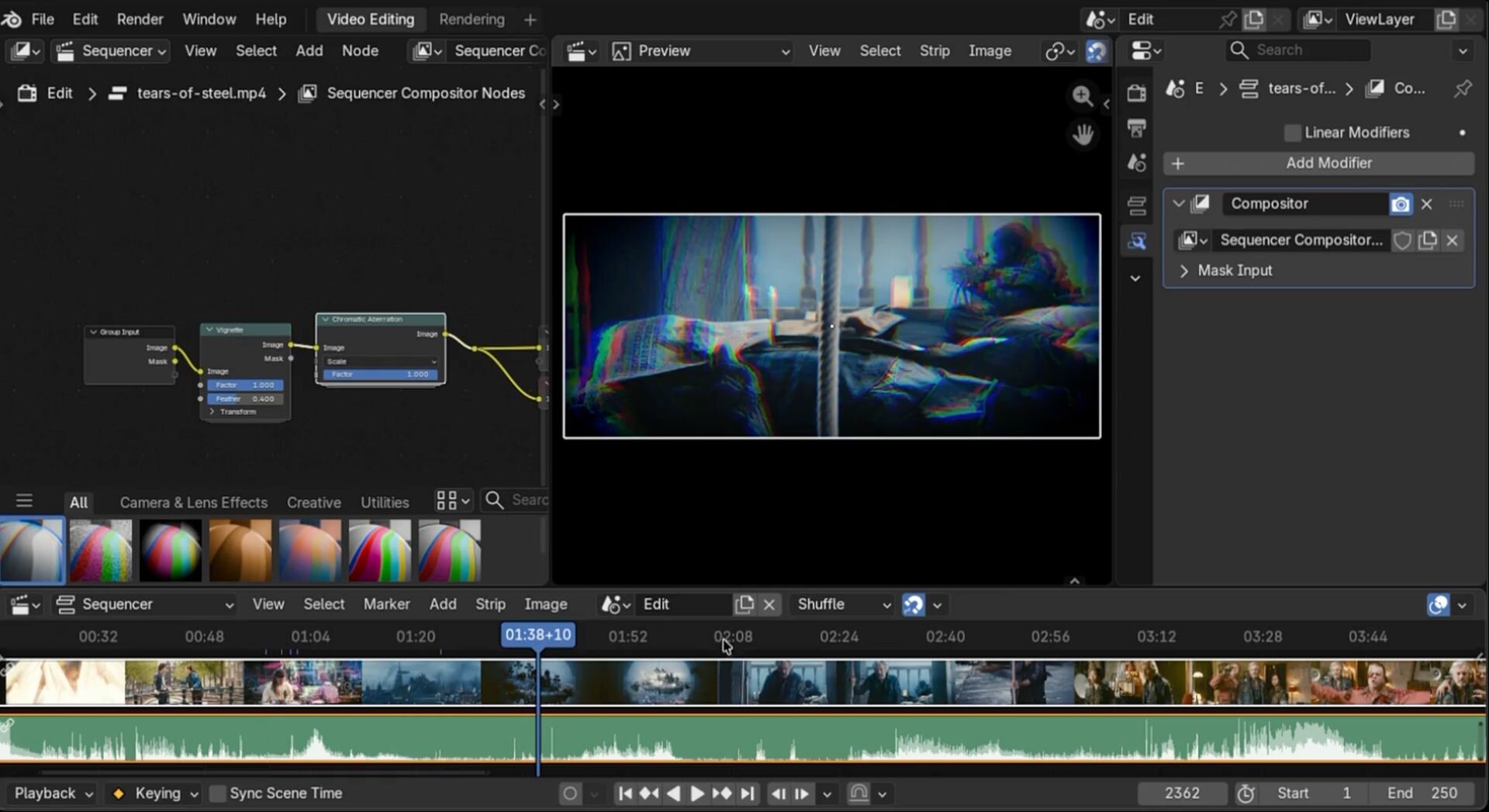Remove the Compositor modifier with the X icon
Image resolution: width=1489 pixels, height=812 pixels.
pos(1427,204)
